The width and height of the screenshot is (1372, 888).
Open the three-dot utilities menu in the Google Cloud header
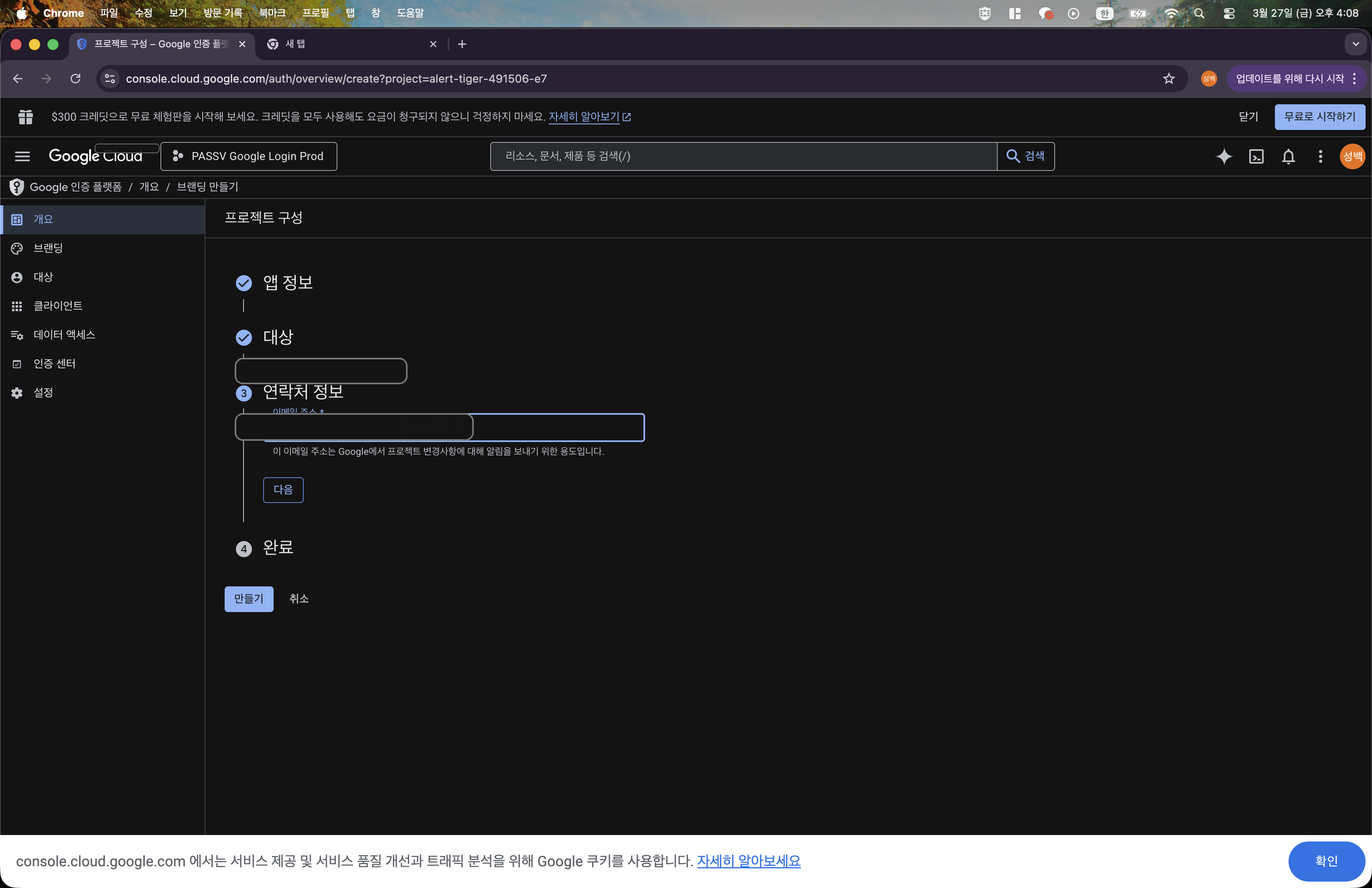[x=1320, y=156]
